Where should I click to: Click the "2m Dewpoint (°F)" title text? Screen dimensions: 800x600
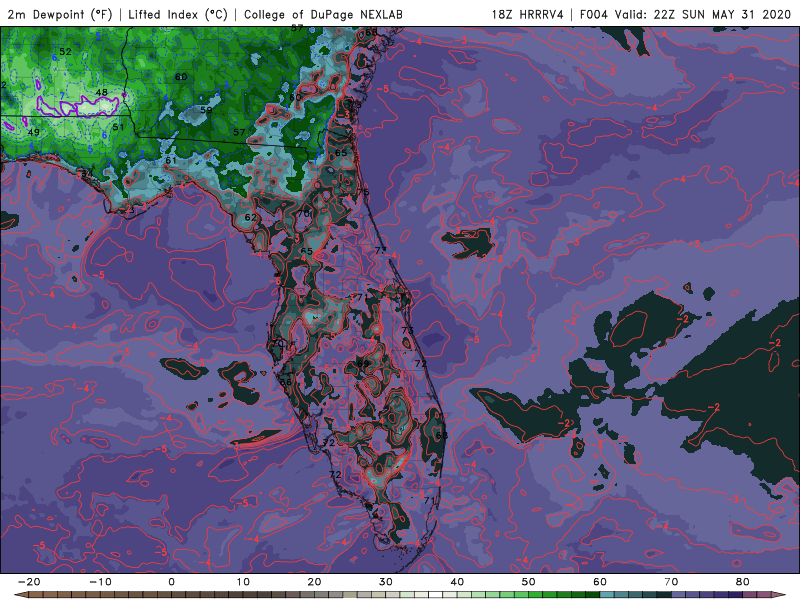60,14
